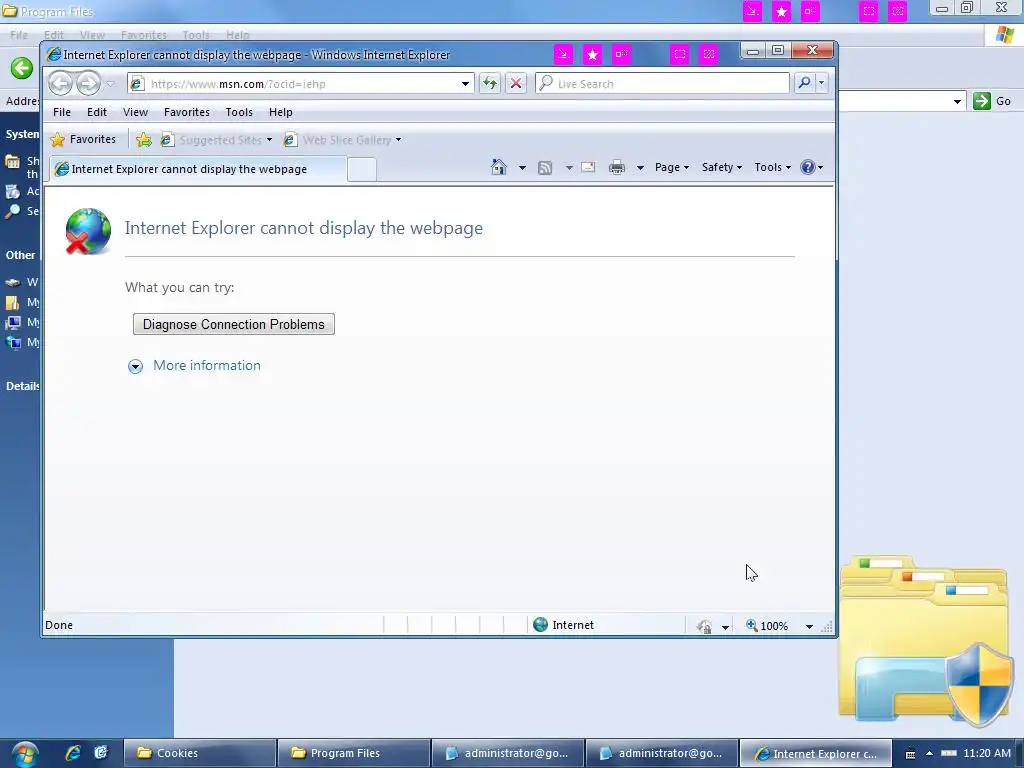Switch to Program Files taskbar button
This screenshot has height=768, width=1024.
(x=353, y=753)
